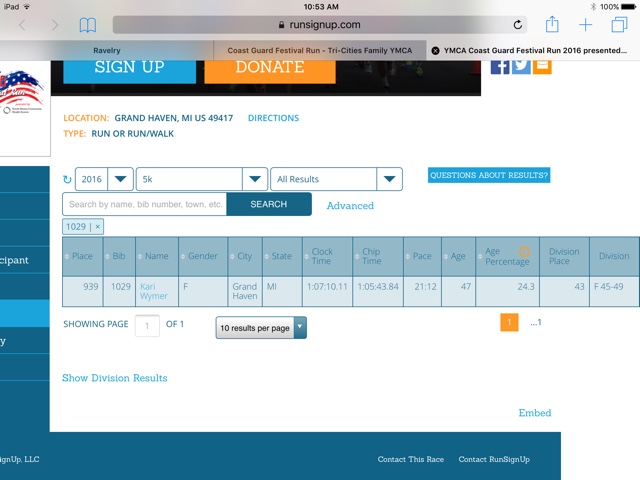The image size is (640, 480).
Task: Refresh results with the circular arrow icon
Action: click(x=67, y=179)
